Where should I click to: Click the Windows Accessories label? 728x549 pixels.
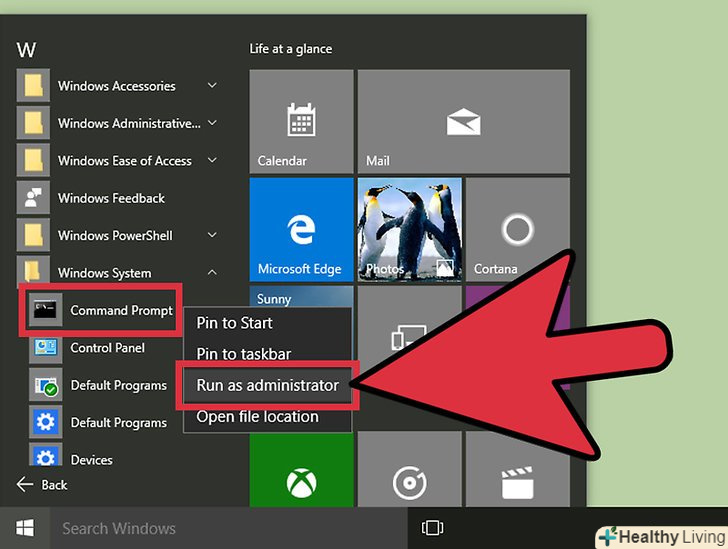(x=117, y=86)
